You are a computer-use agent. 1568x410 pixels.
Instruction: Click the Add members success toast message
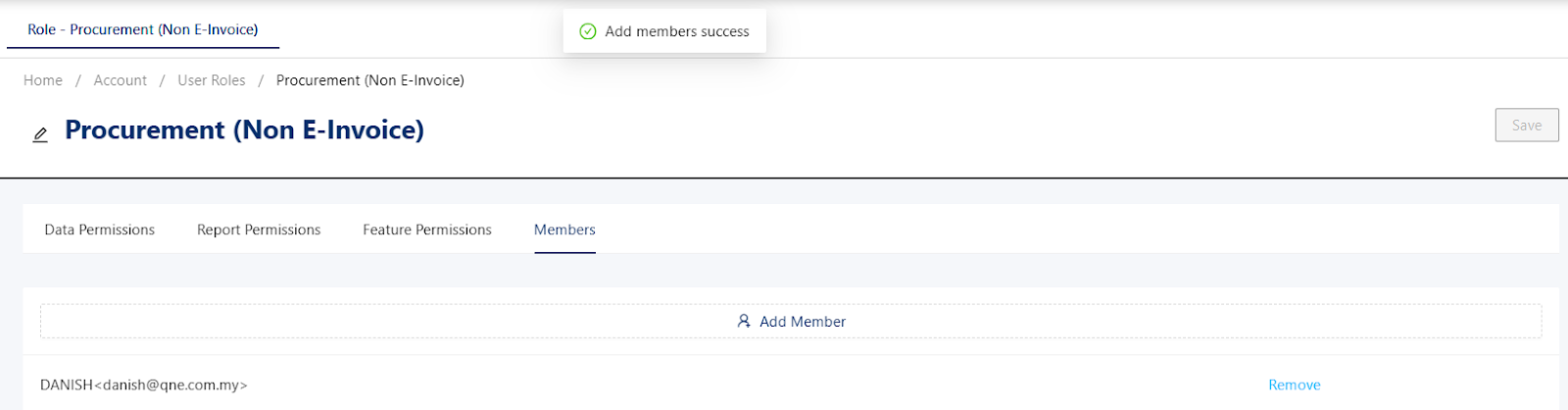point(677,31)
